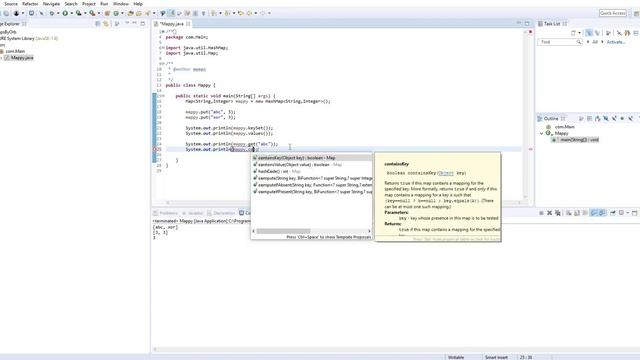Open the Run menu
Image resolution: width=640 pixels, height=360 pixels.
point(104,4)
